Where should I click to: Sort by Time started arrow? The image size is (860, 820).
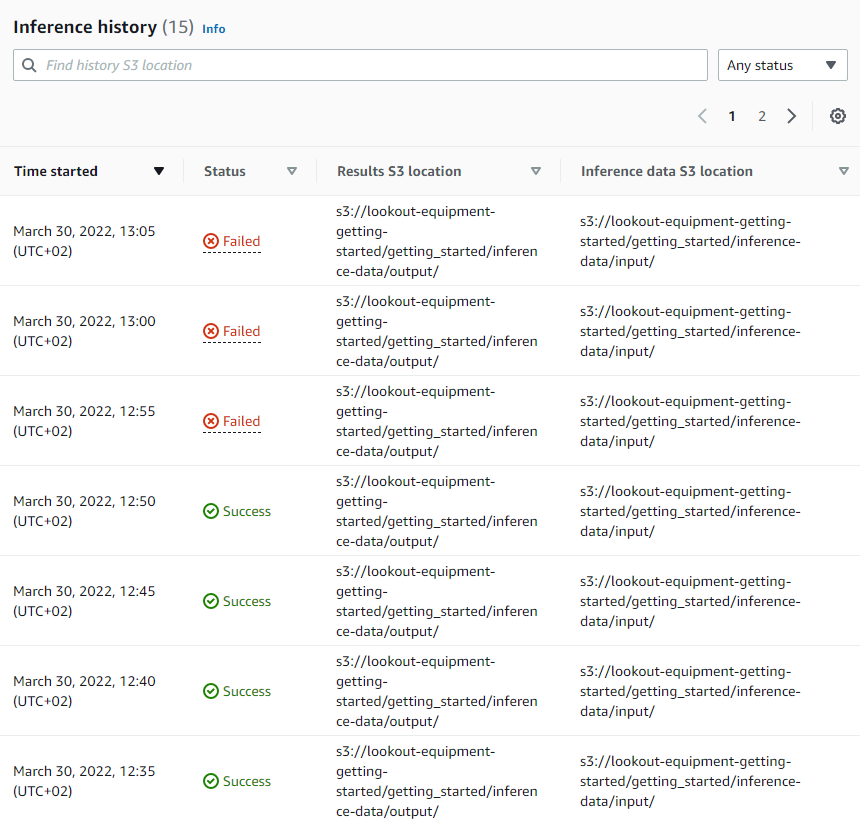[x=159, y=171]
